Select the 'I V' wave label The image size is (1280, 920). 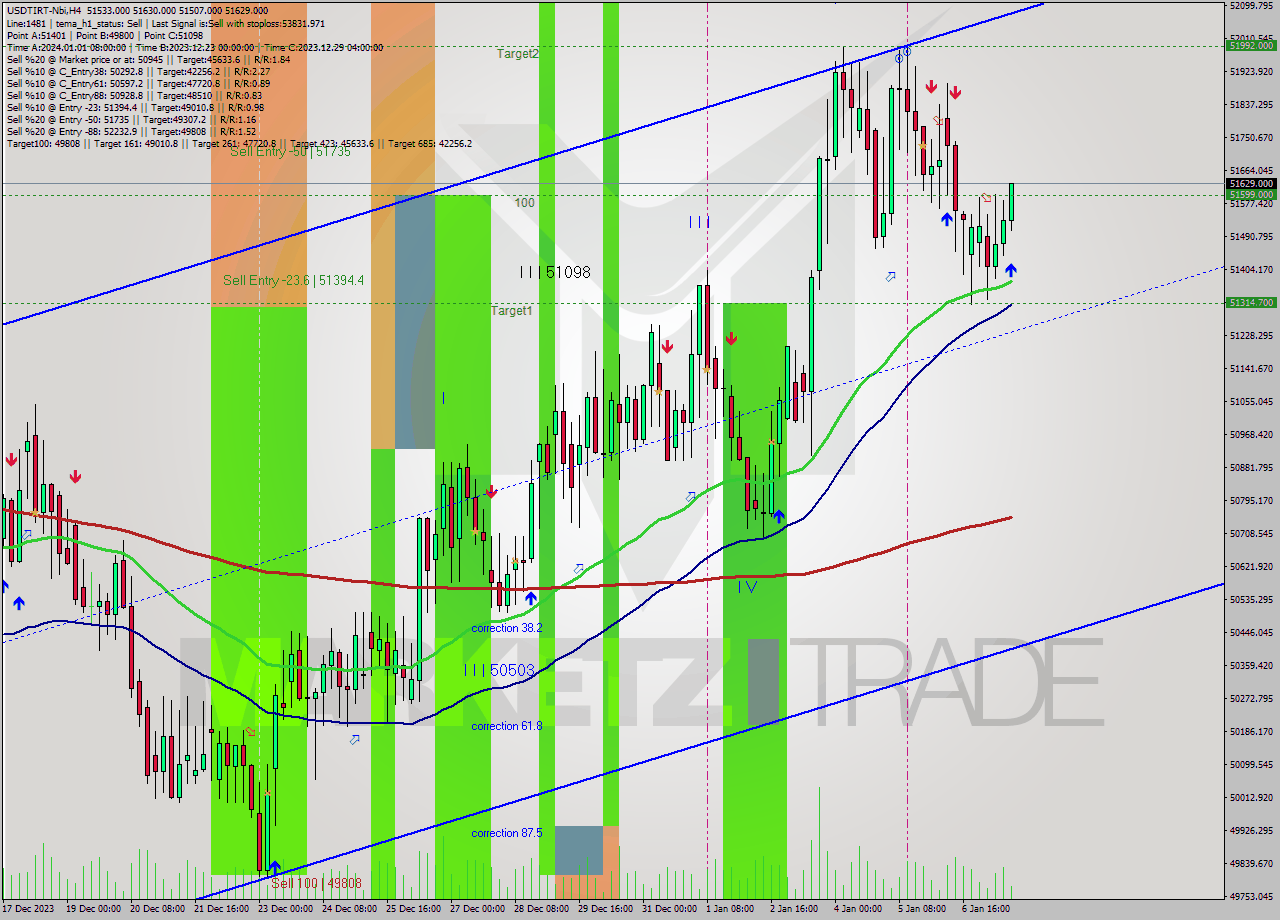pyautogui.click(x=747, y=587)
